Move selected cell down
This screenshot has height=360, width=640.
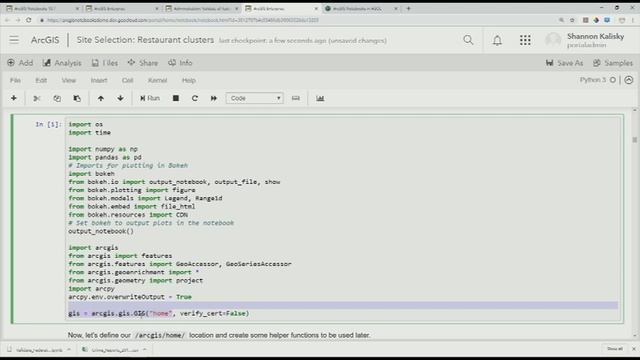pyautogui.click(x=120, y=98)
